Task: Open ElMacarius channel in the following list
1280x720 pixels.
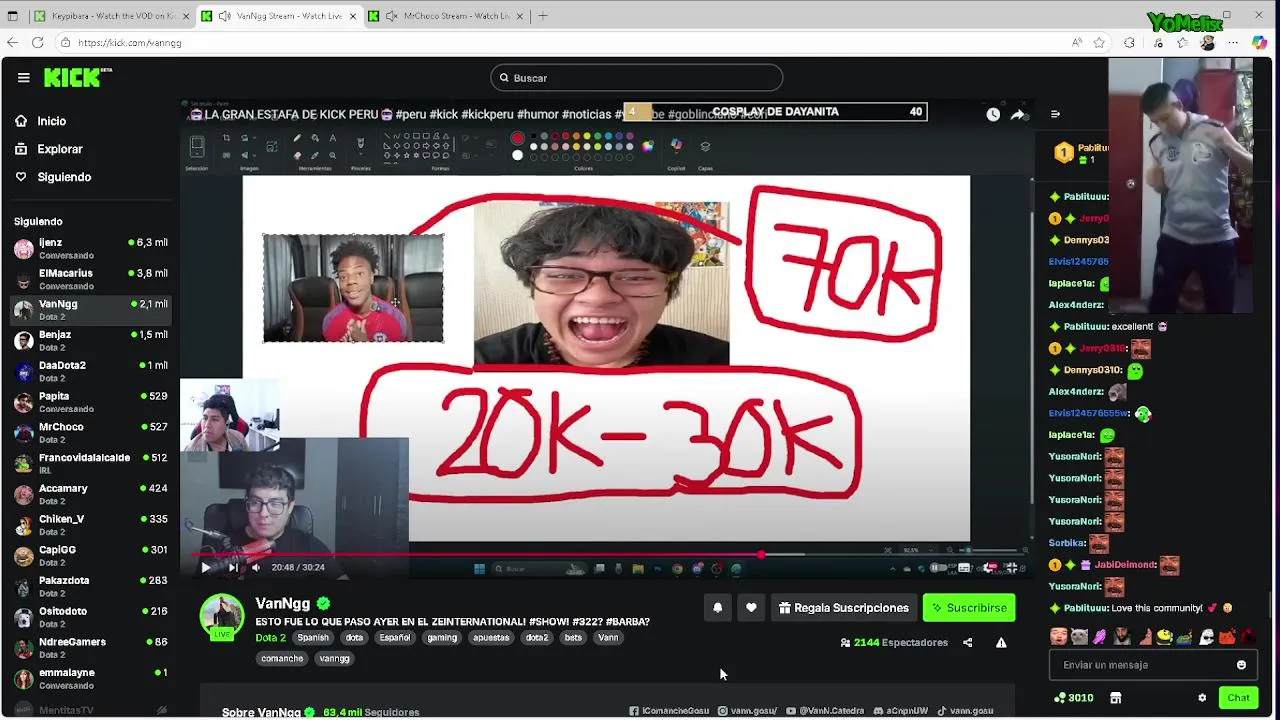Action: (x=90, y=279)
